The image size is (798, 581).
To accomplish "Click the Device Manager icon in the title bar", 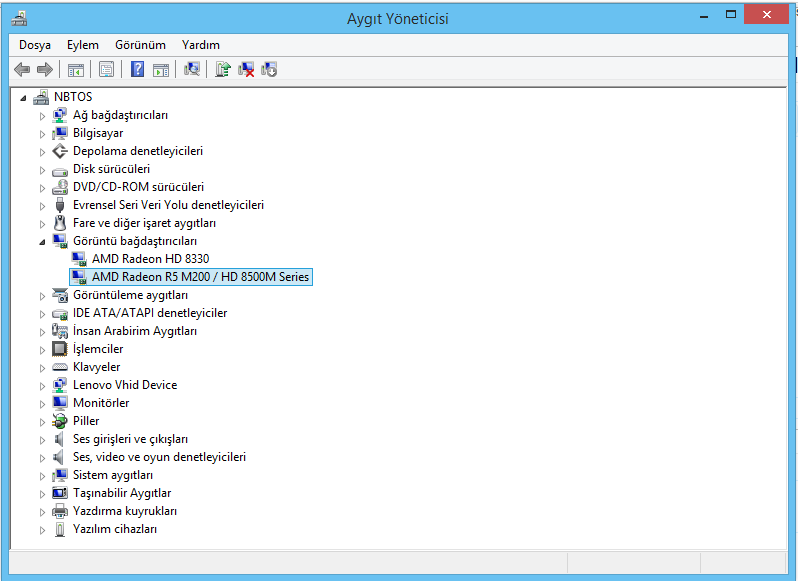I will (19, 19).
